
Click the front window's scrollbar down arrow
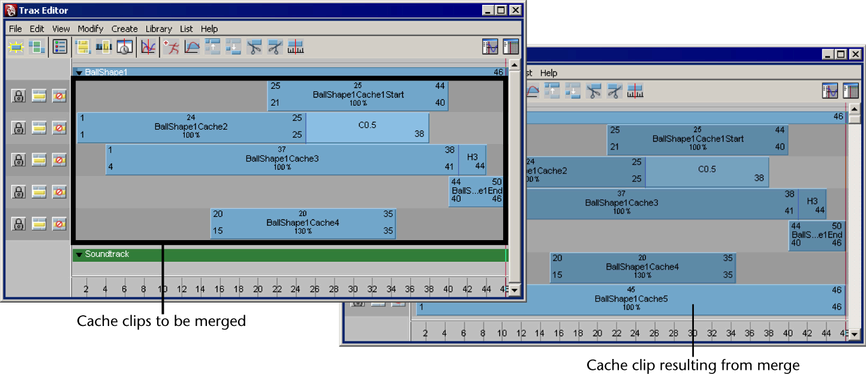point(514,290)
